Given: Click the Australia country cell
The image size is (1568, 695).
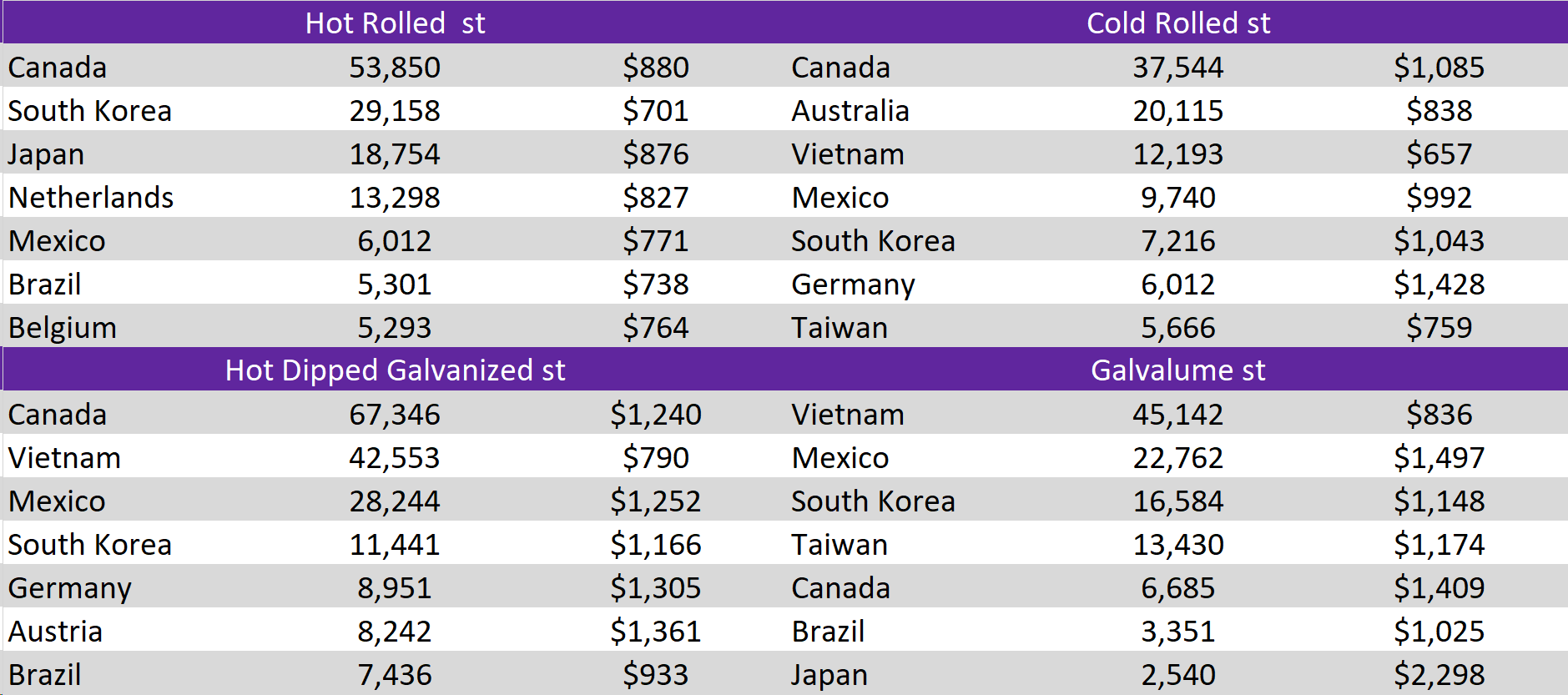Looking at the screenshot, I should 850,110.
